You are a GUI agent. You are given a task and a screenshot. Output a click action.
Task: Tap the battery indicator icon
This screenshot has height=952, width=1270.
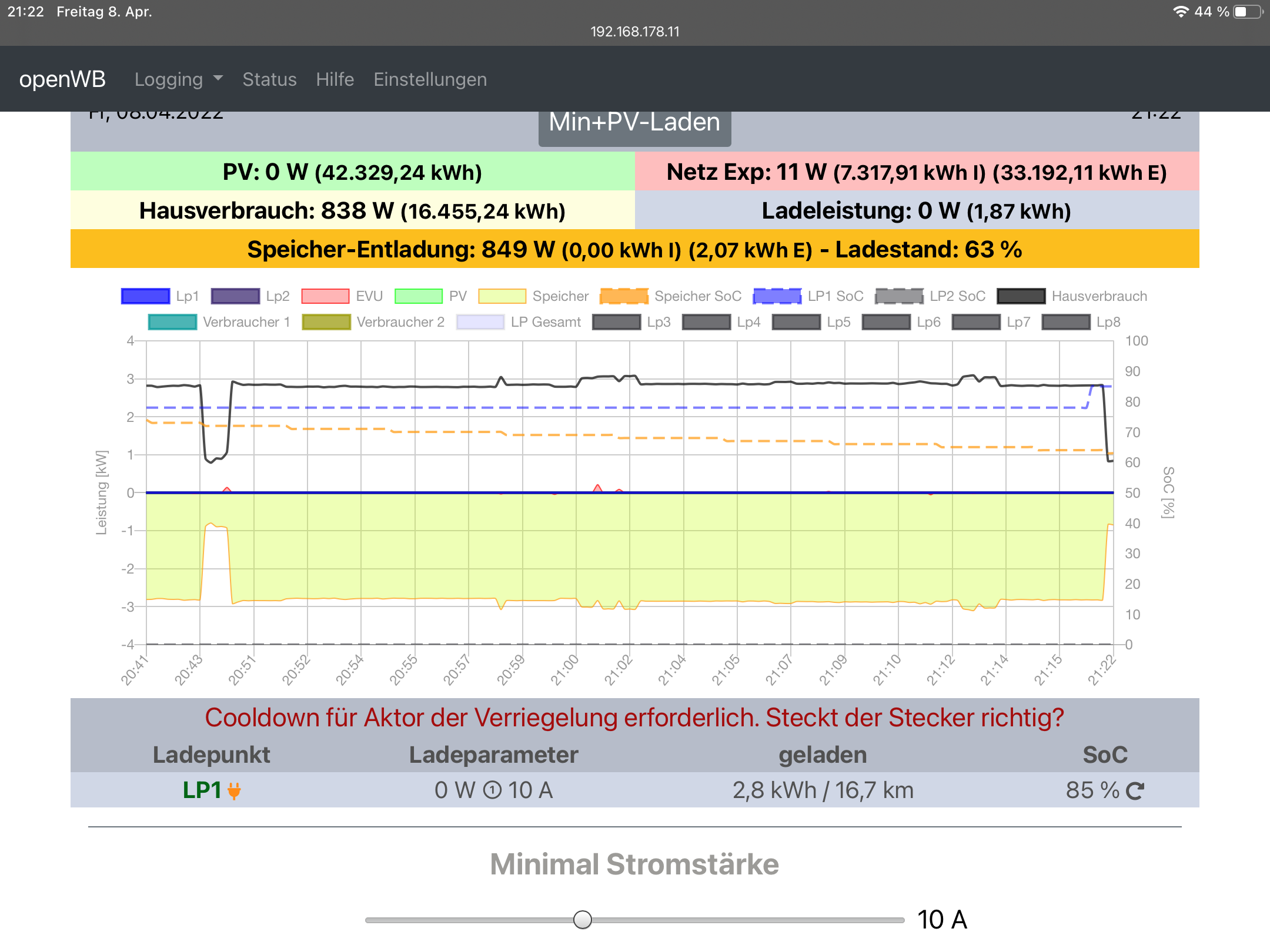pyautogui.click(x=1248, y=12)
